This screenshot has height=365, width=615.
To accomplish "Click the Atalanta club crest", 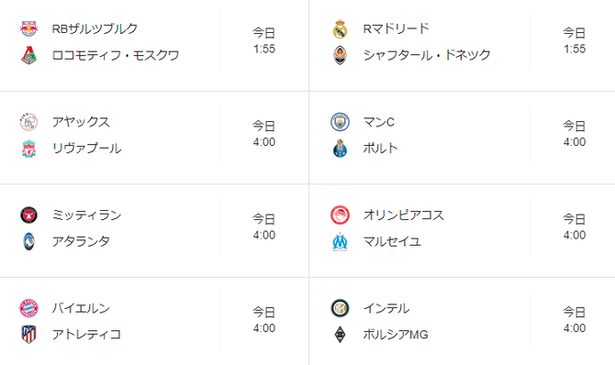I will (29, 242).
